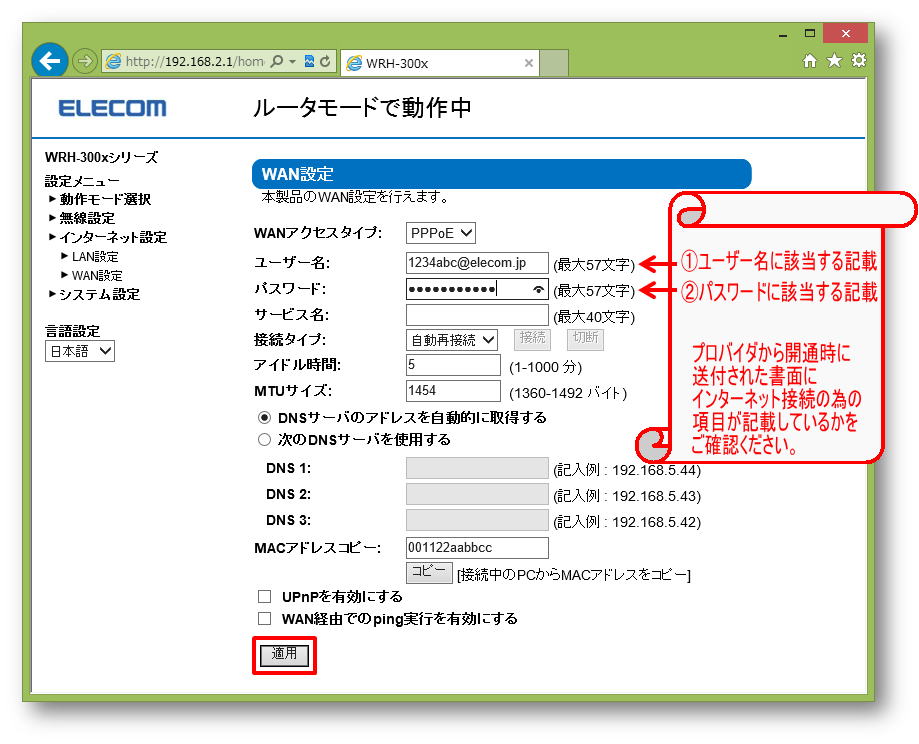The width and height of the screenshot is (919, 744).
Task: Focus the パスワード input field
Action: click(477, 289)
